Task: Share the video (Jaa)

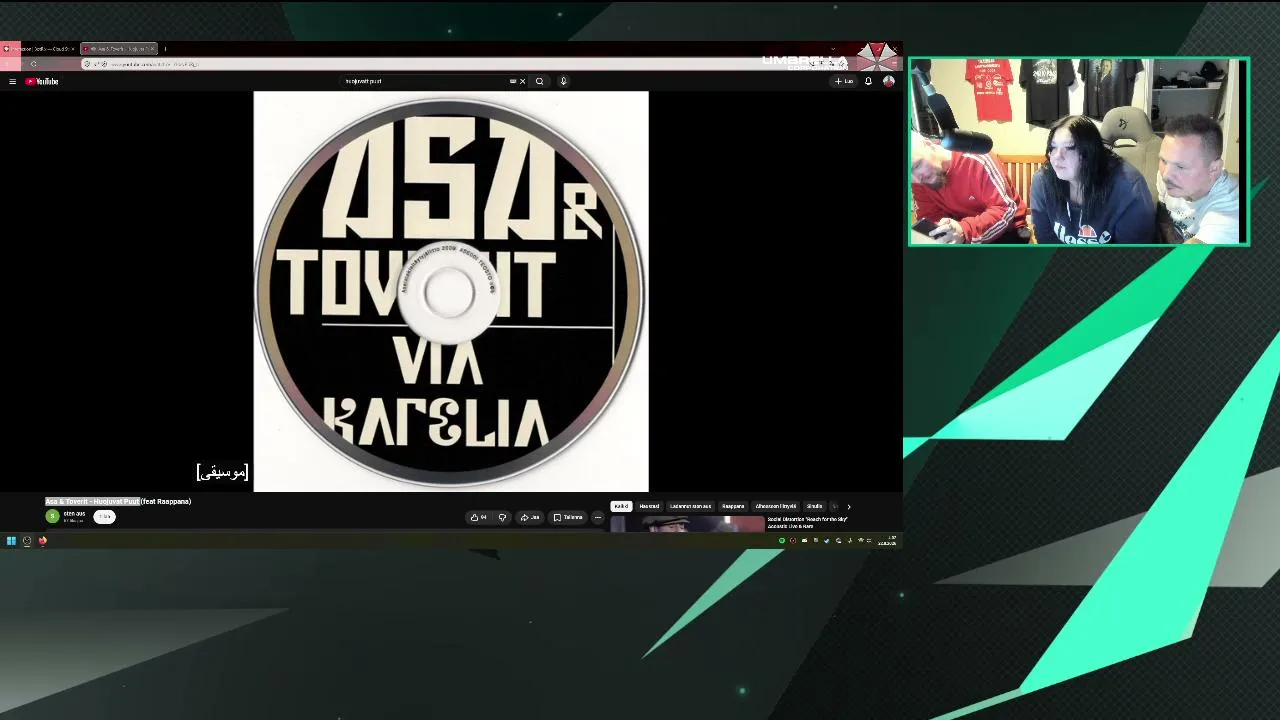Action: pyautogui.click(x=530, y=517)
